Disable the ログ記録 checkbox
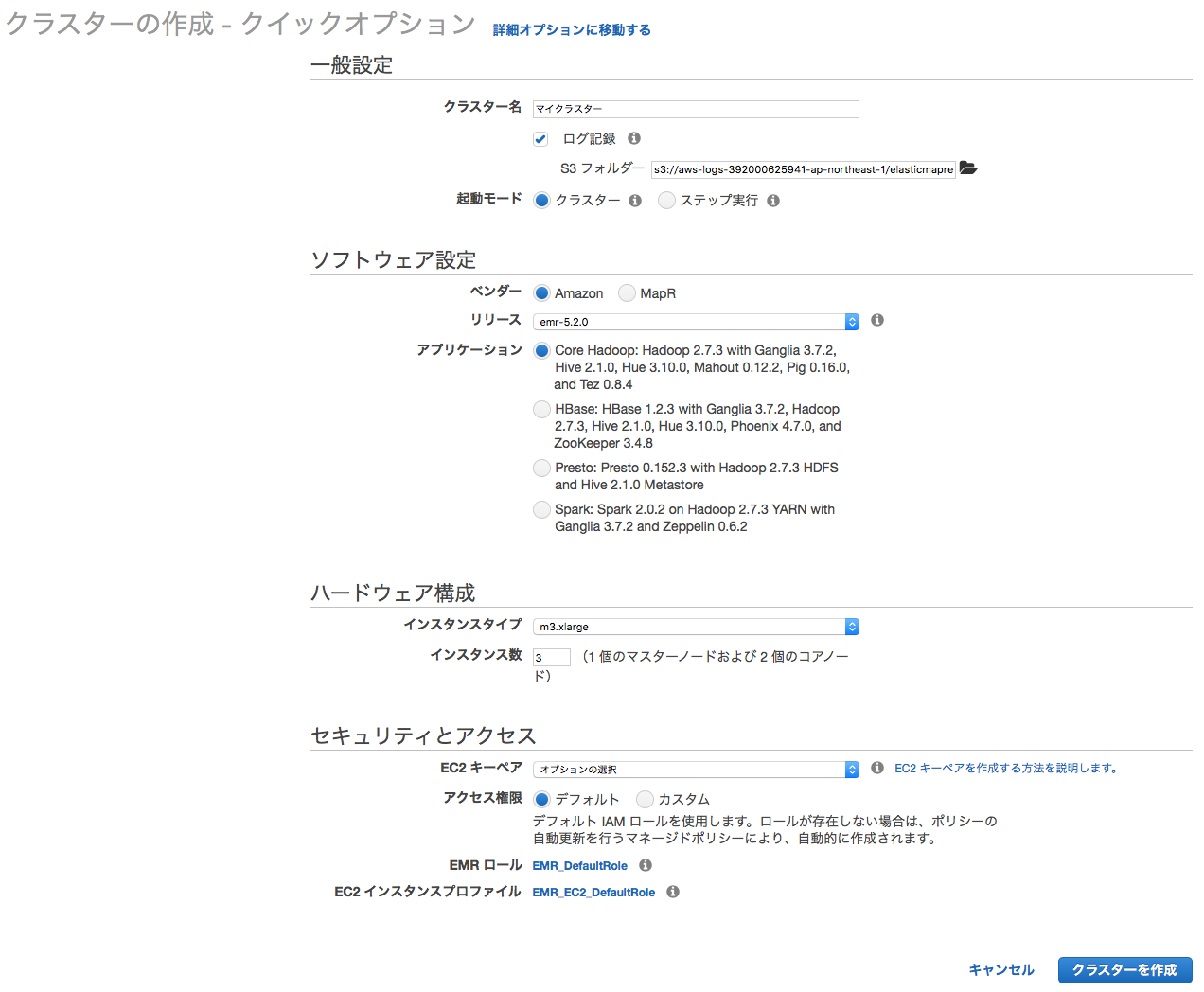 click(540, 138)
